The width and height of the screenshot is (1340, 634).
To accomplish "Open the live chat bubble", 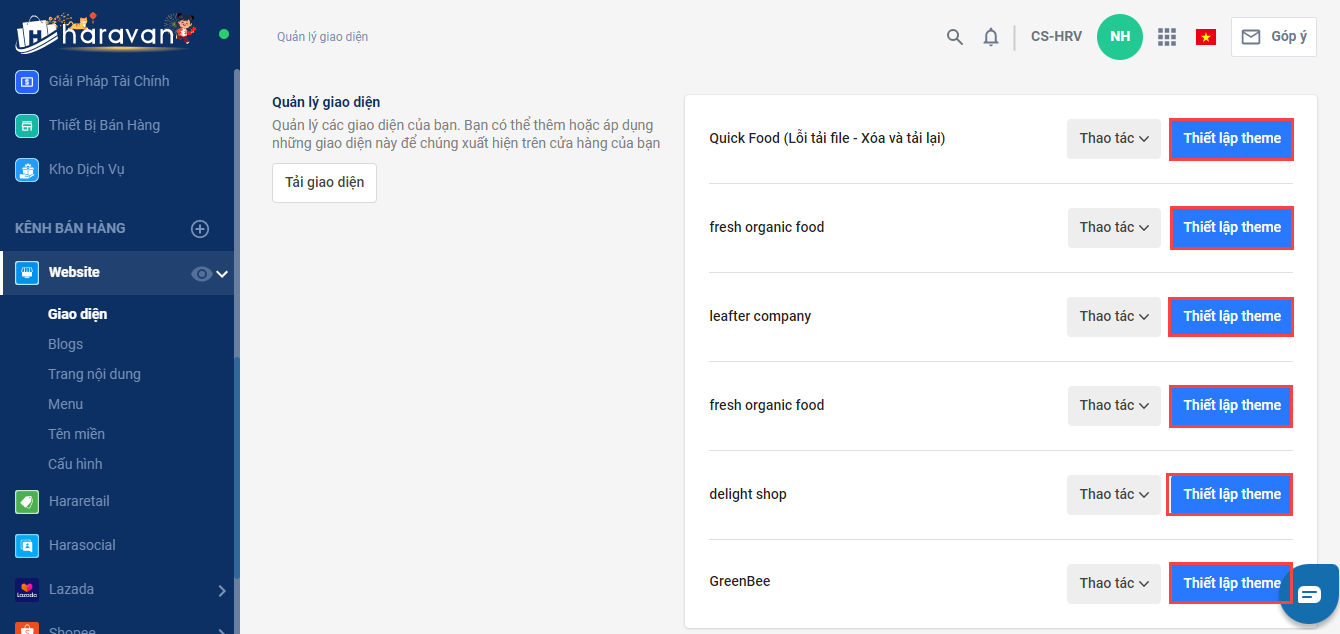I will point(1309,594).
